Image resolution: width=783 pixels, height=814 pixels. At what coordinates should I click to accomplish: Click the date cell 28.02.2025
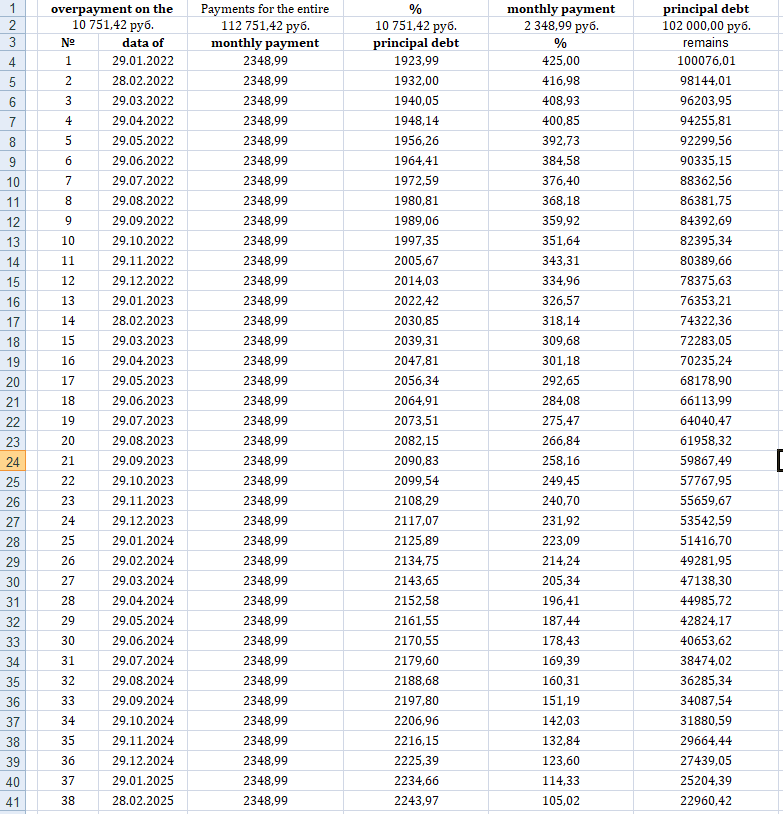[143, 801]
